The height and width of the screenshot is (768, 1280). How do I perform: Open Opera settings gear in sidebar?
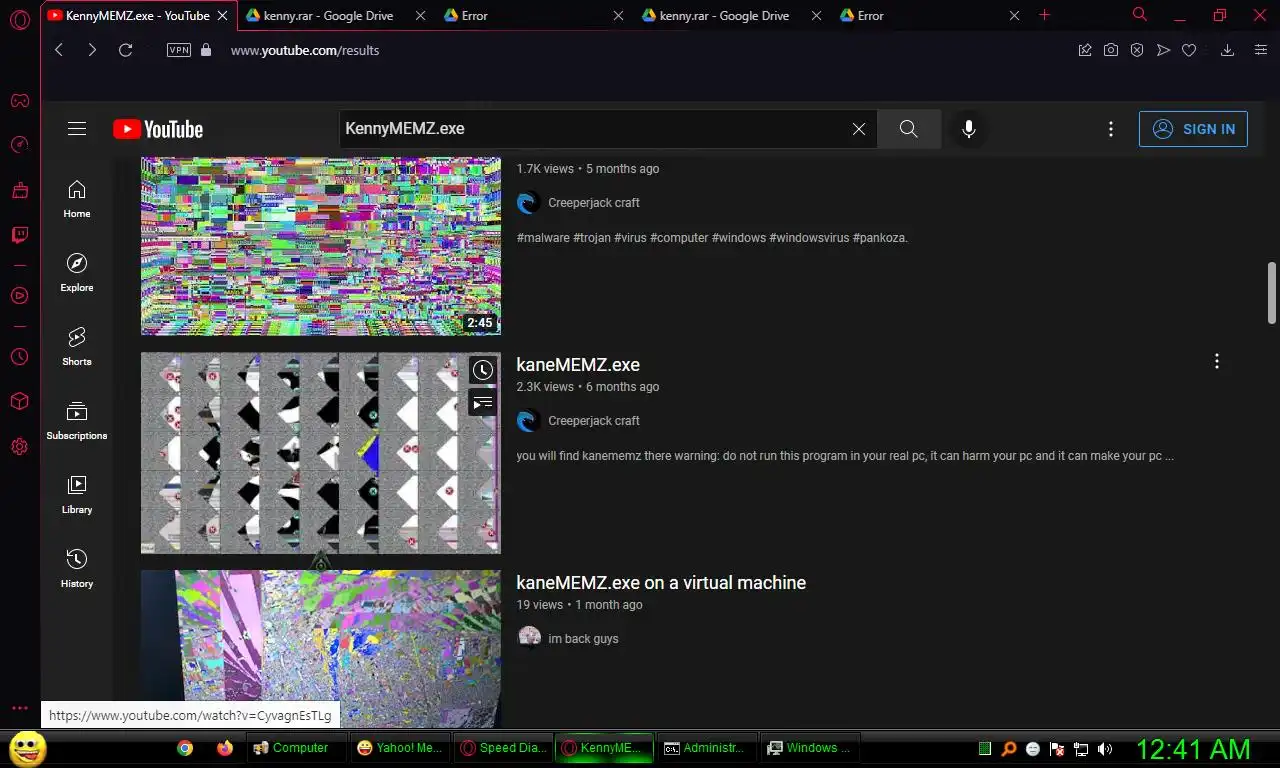click(19, 446)
